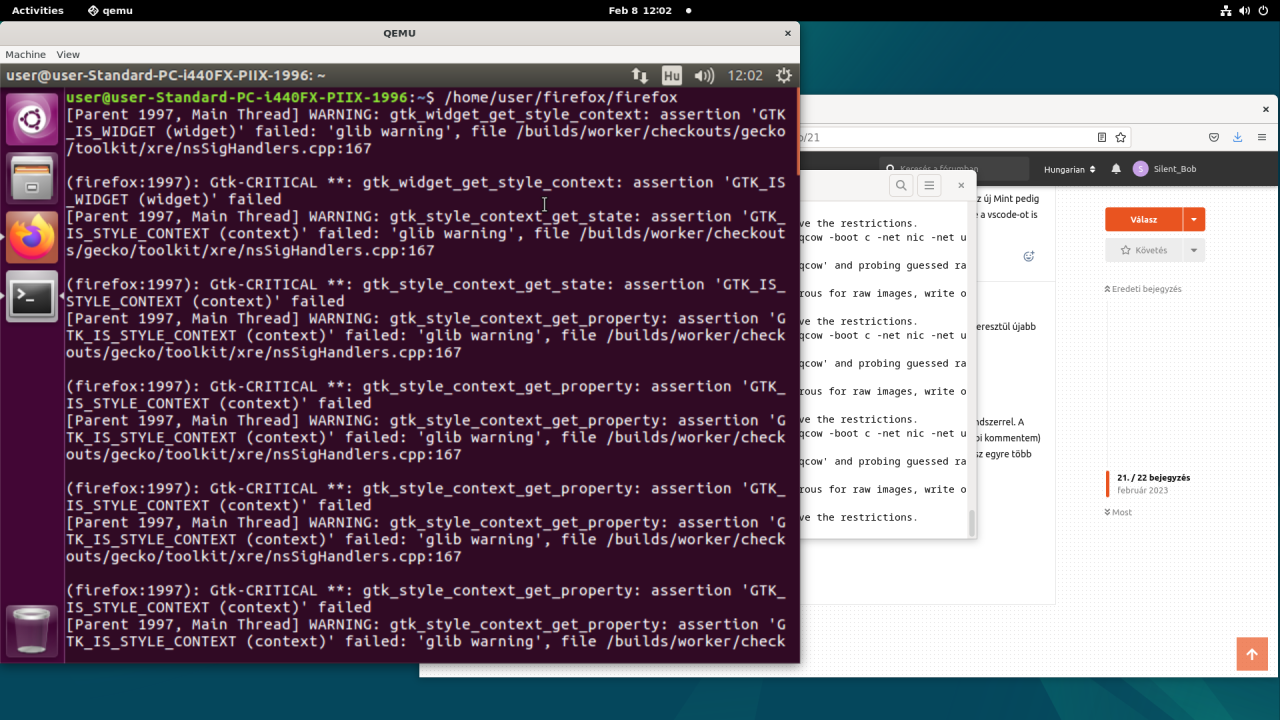
Task: Toggle reader view in Firefox address bar
Action: [x=1102, y=137]
